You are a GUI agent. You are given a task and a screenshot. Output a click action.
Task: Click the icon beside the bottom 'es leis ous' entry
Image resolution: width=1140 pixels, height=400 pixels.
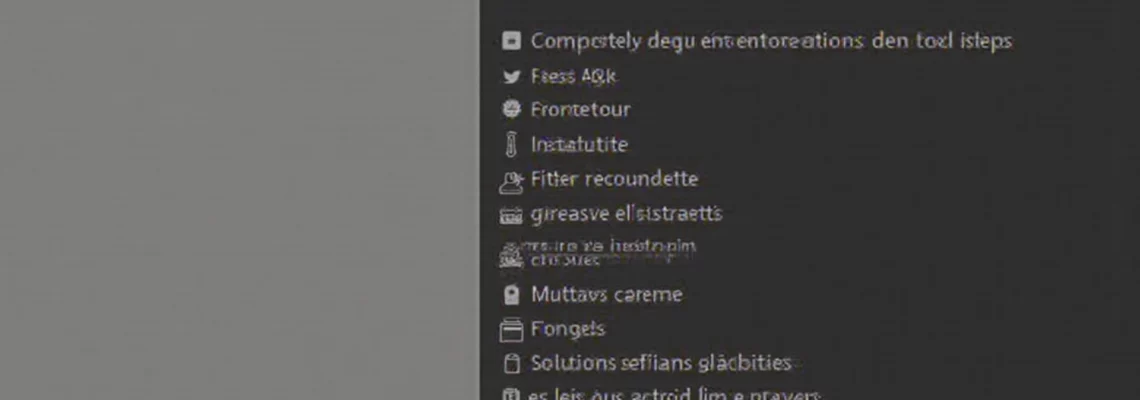coord(511,395)
